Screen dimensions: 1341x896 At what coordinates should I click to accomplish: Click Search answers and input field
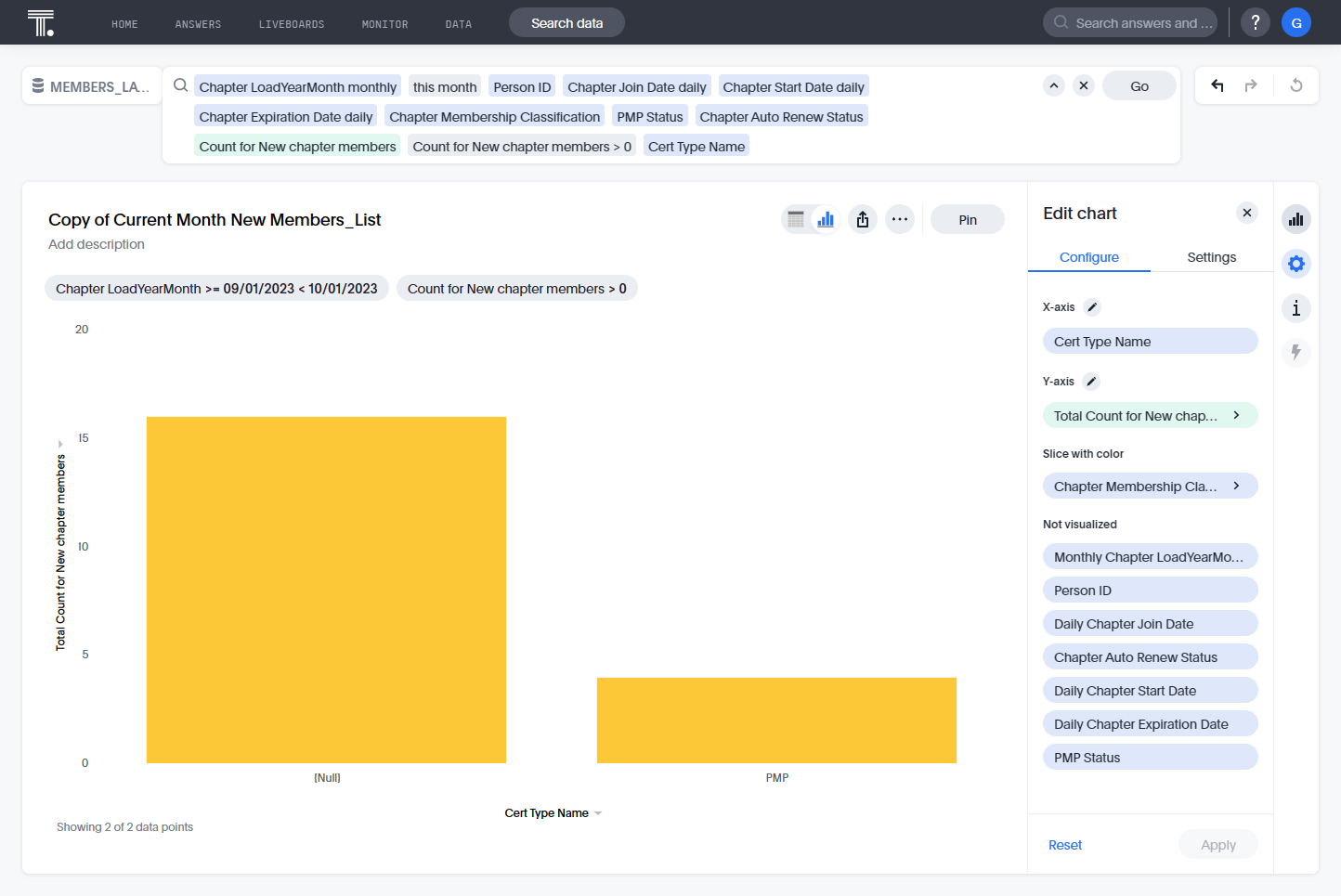click(1130, 22)
